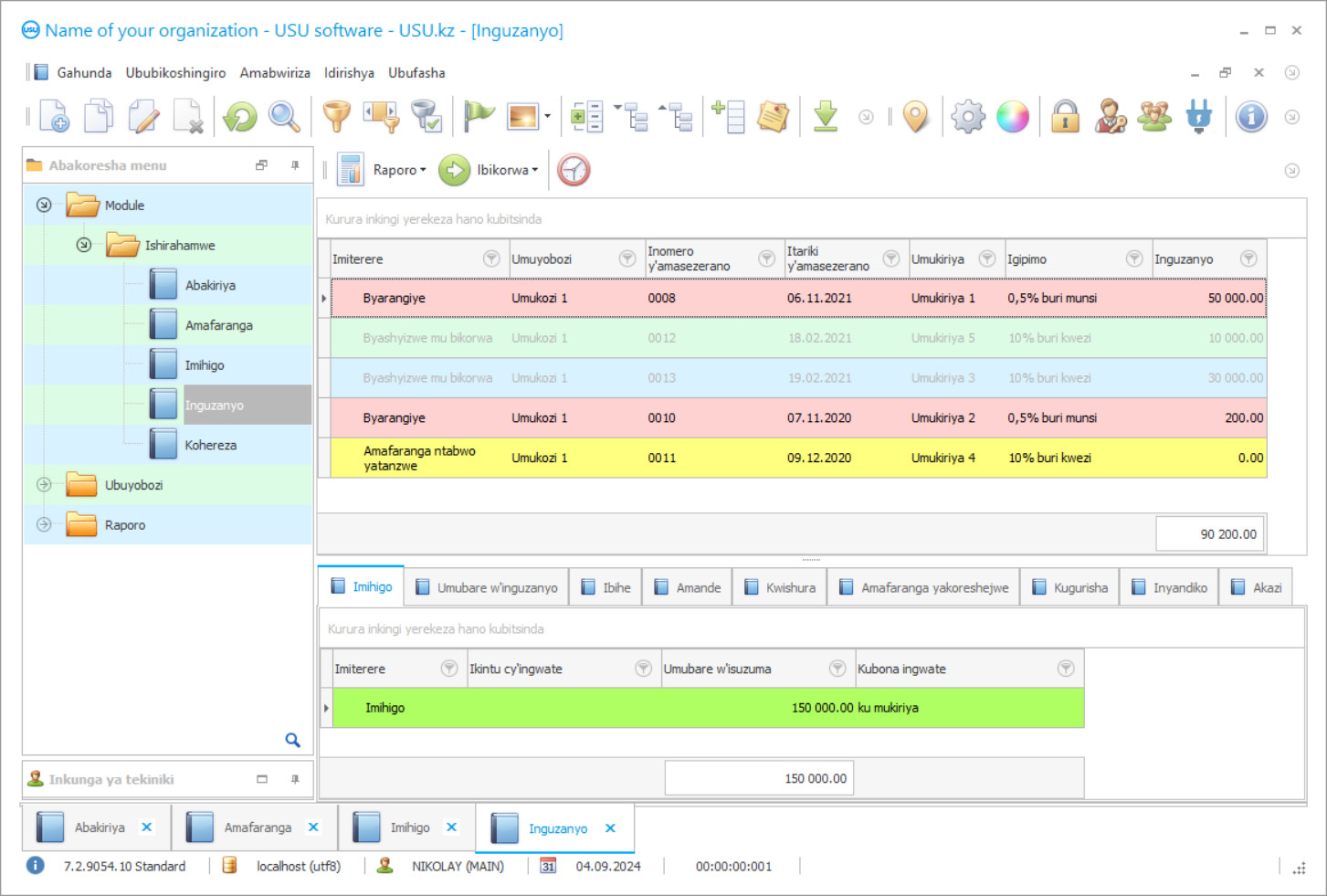
Task: Open the color wheel theme picker
Action: click(1013, 117)
